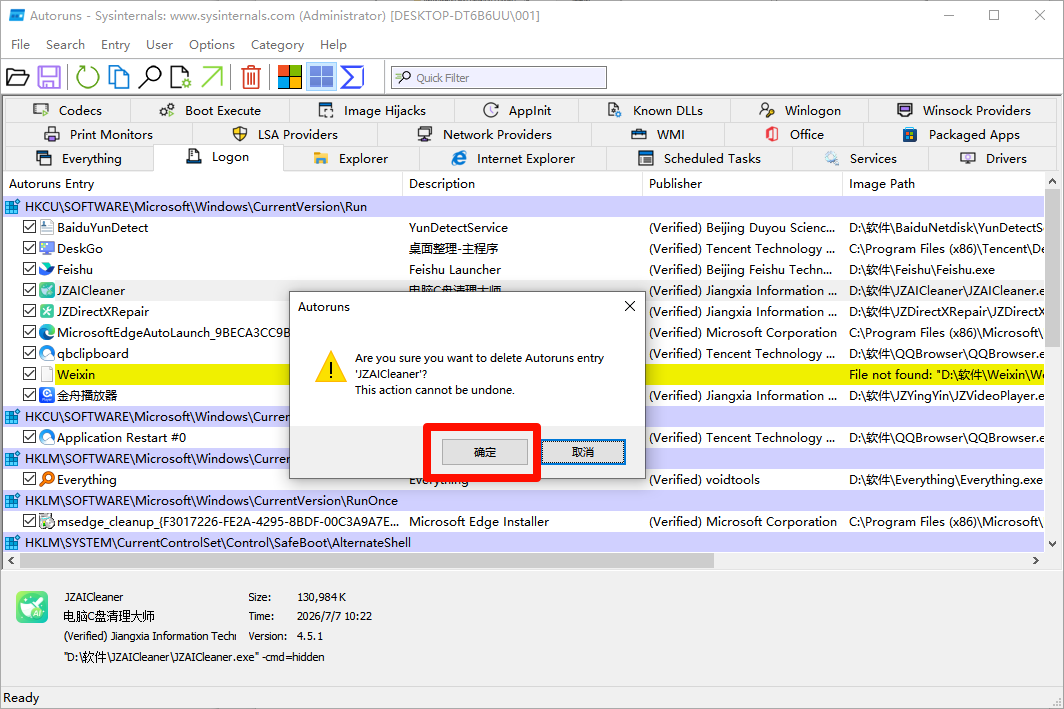Close the Autoruns confirmation dialog

pos(630,306)
